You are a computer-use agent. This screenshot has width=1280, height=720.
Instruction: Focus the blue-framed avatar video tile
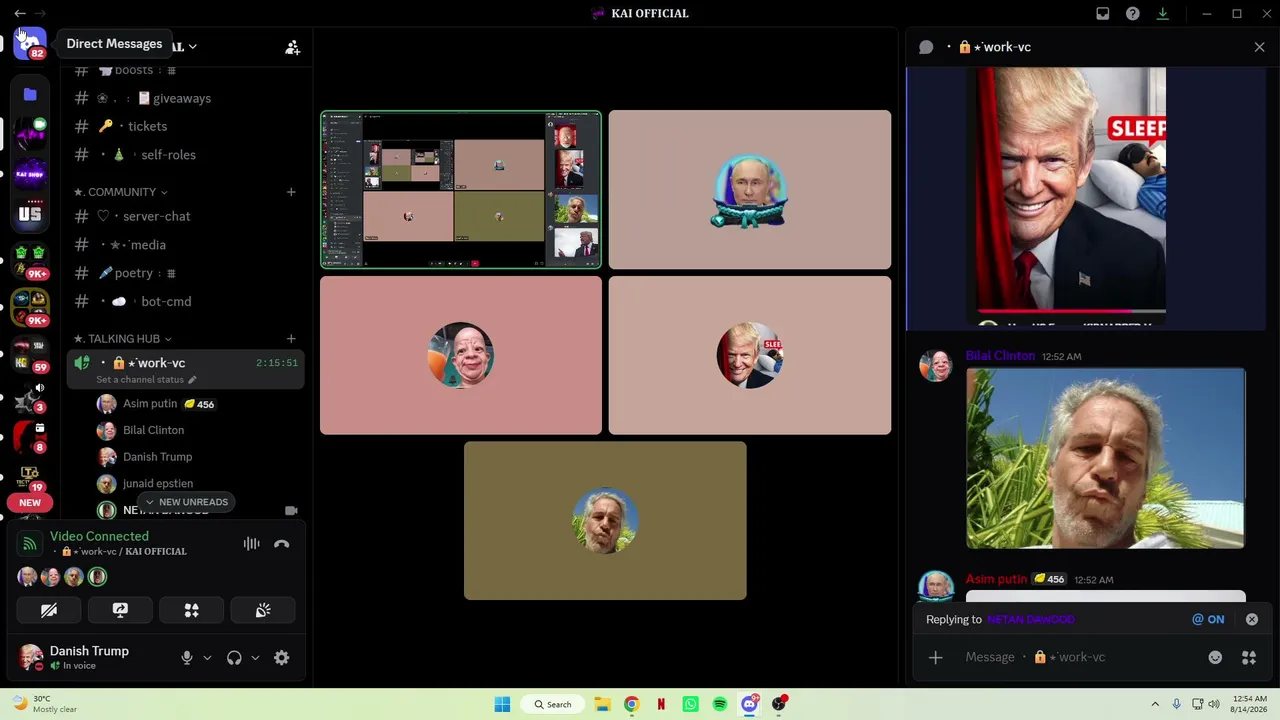[x=750, y=190]
